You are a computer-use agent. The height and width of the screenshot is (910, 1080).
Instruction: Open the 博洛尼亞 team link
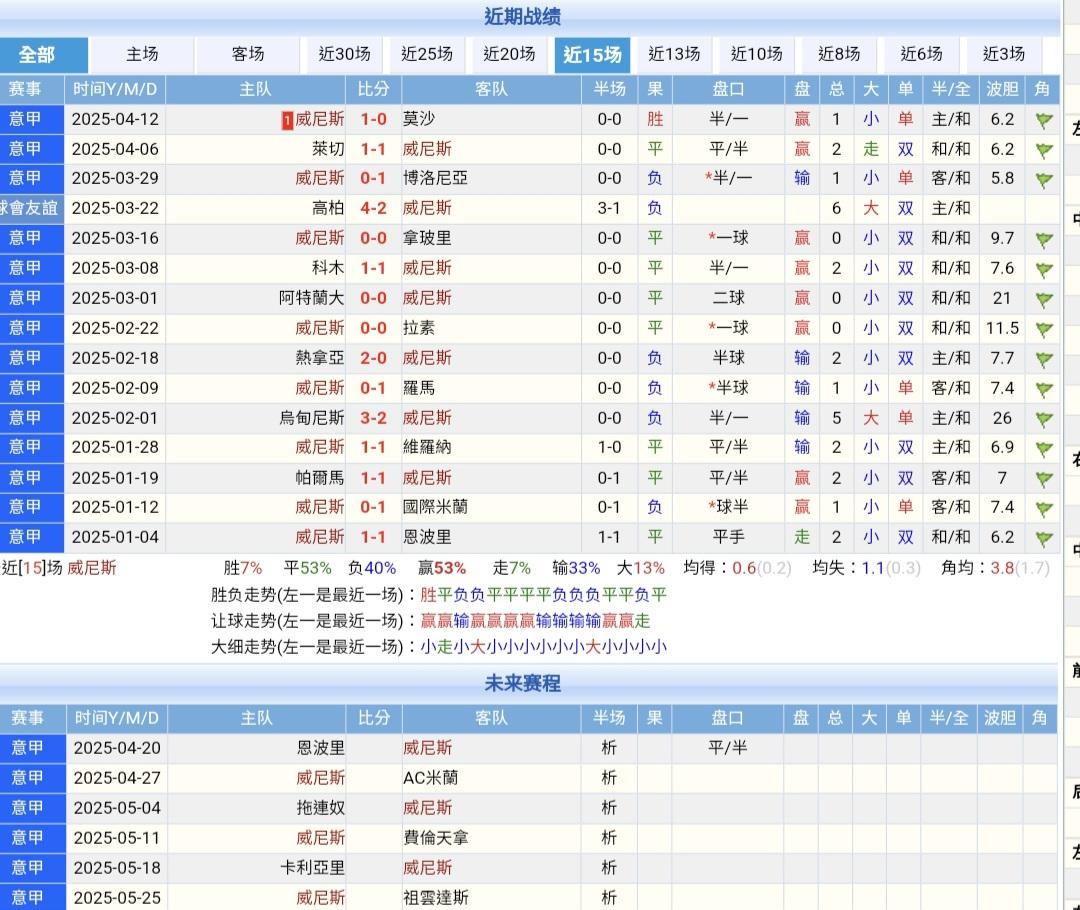435,178
